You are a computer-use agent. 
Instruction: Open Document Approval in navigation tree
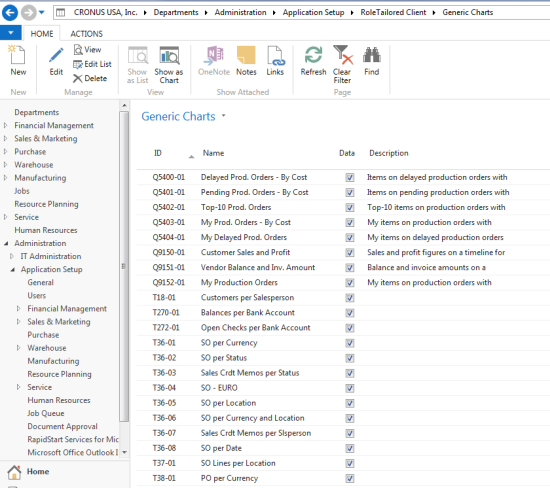62,426
